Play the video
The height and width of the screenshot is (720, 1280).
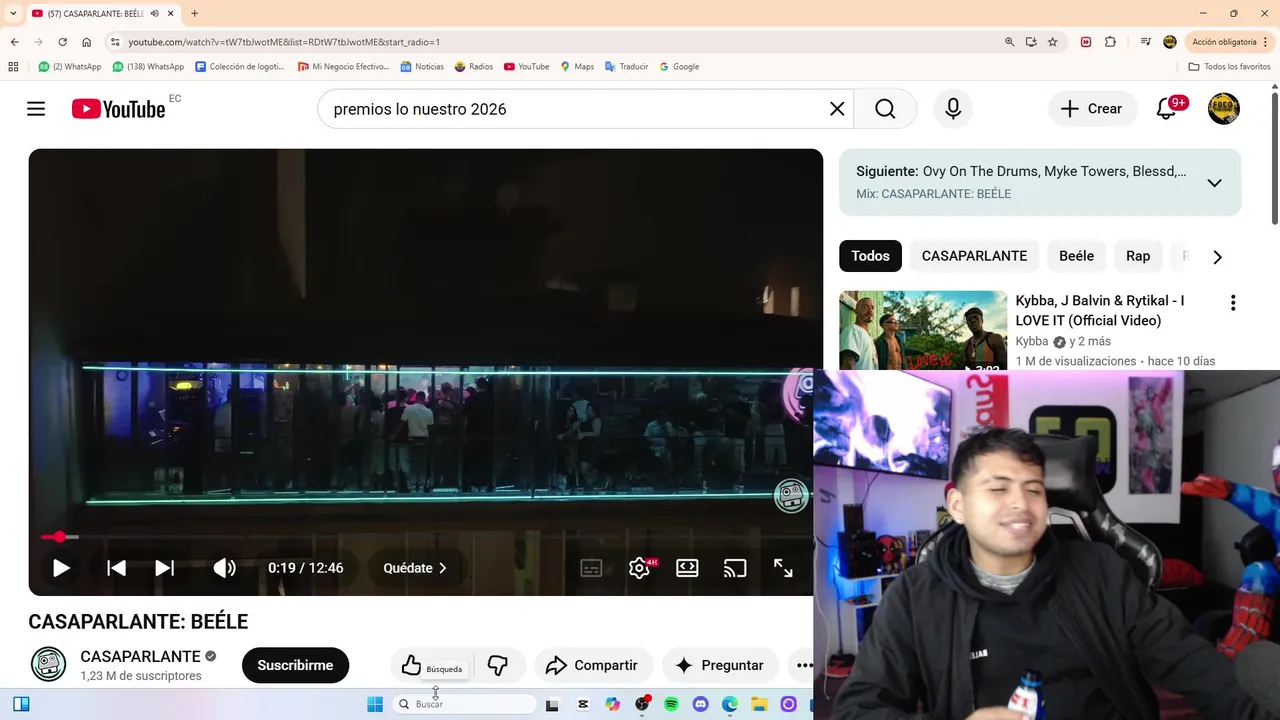[61, 568]
